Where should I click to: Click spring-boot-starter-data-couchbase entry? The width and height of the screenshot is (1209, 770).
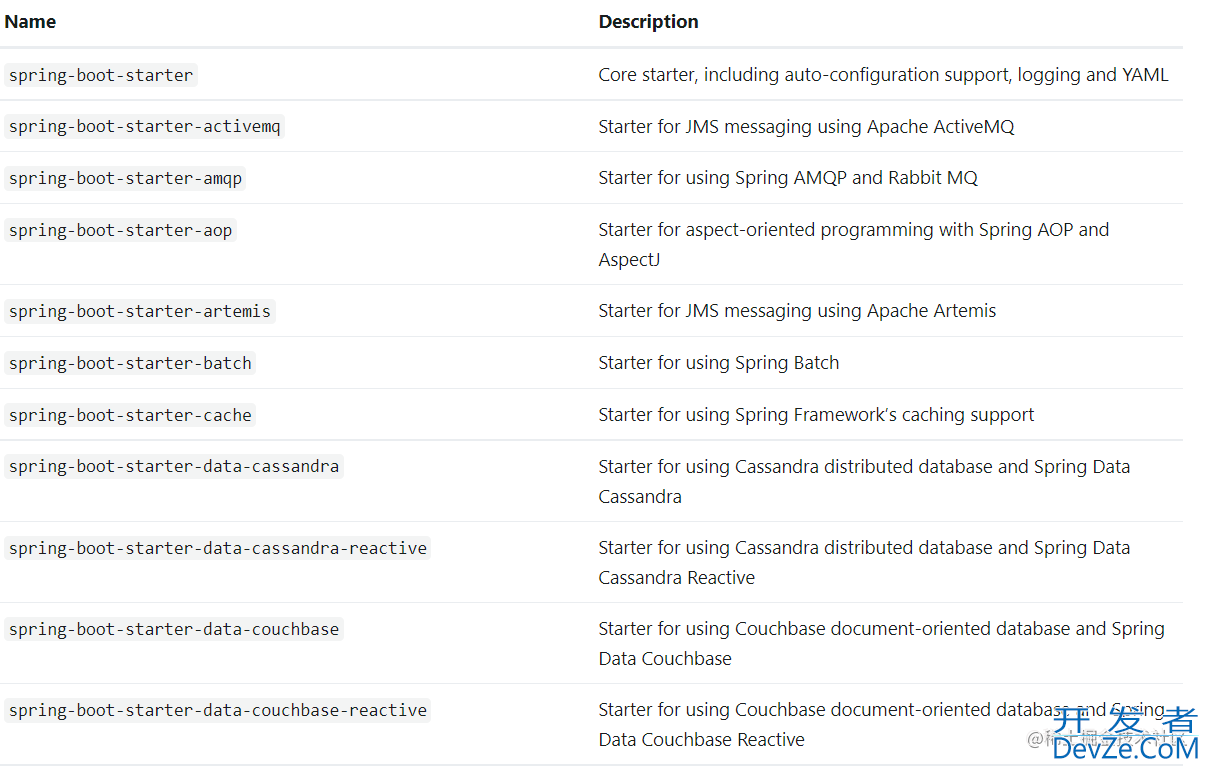(x=174, y=629)
